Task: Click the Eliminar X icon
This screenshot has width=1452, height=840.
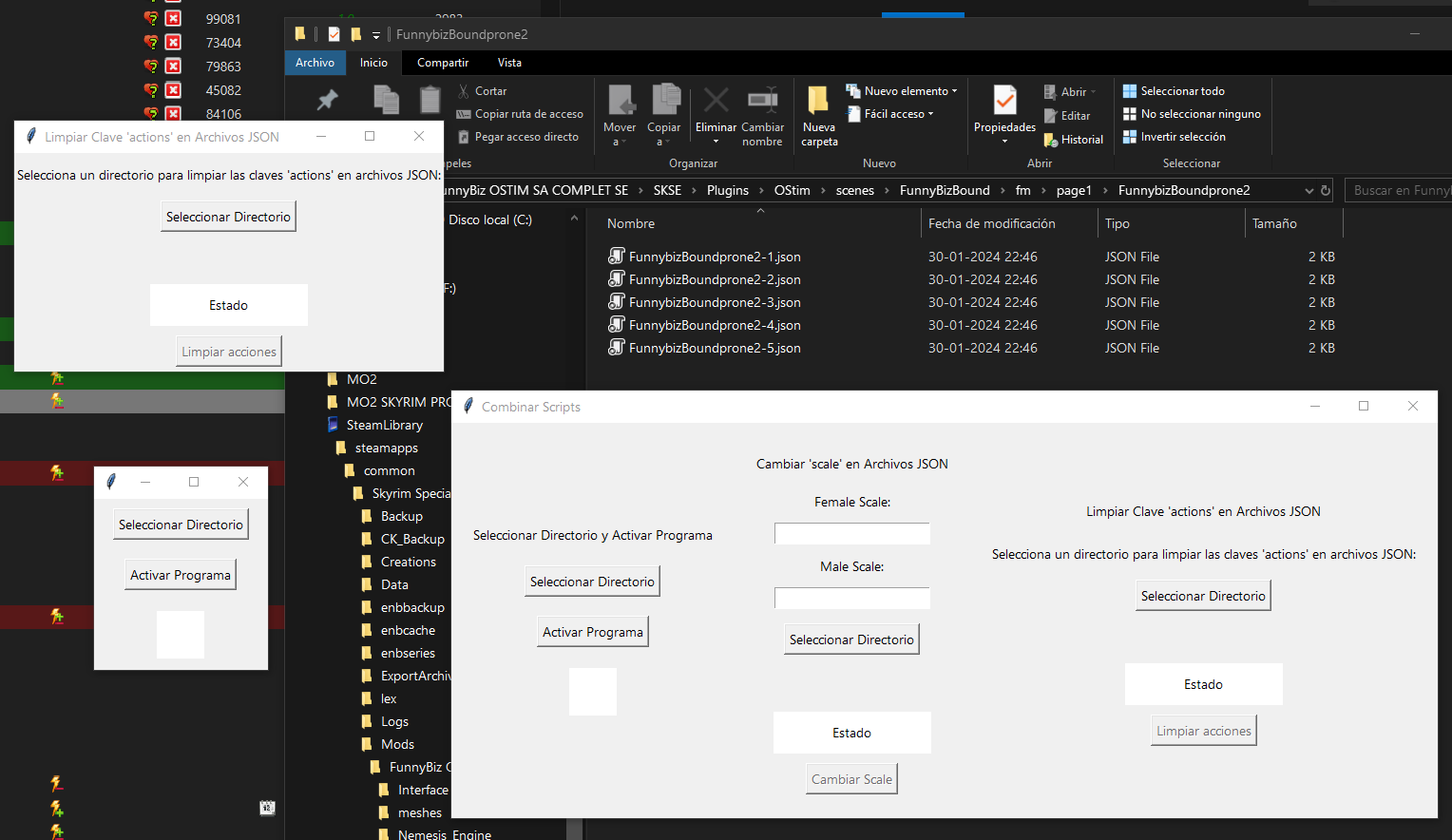Action: tap(716, 100)
